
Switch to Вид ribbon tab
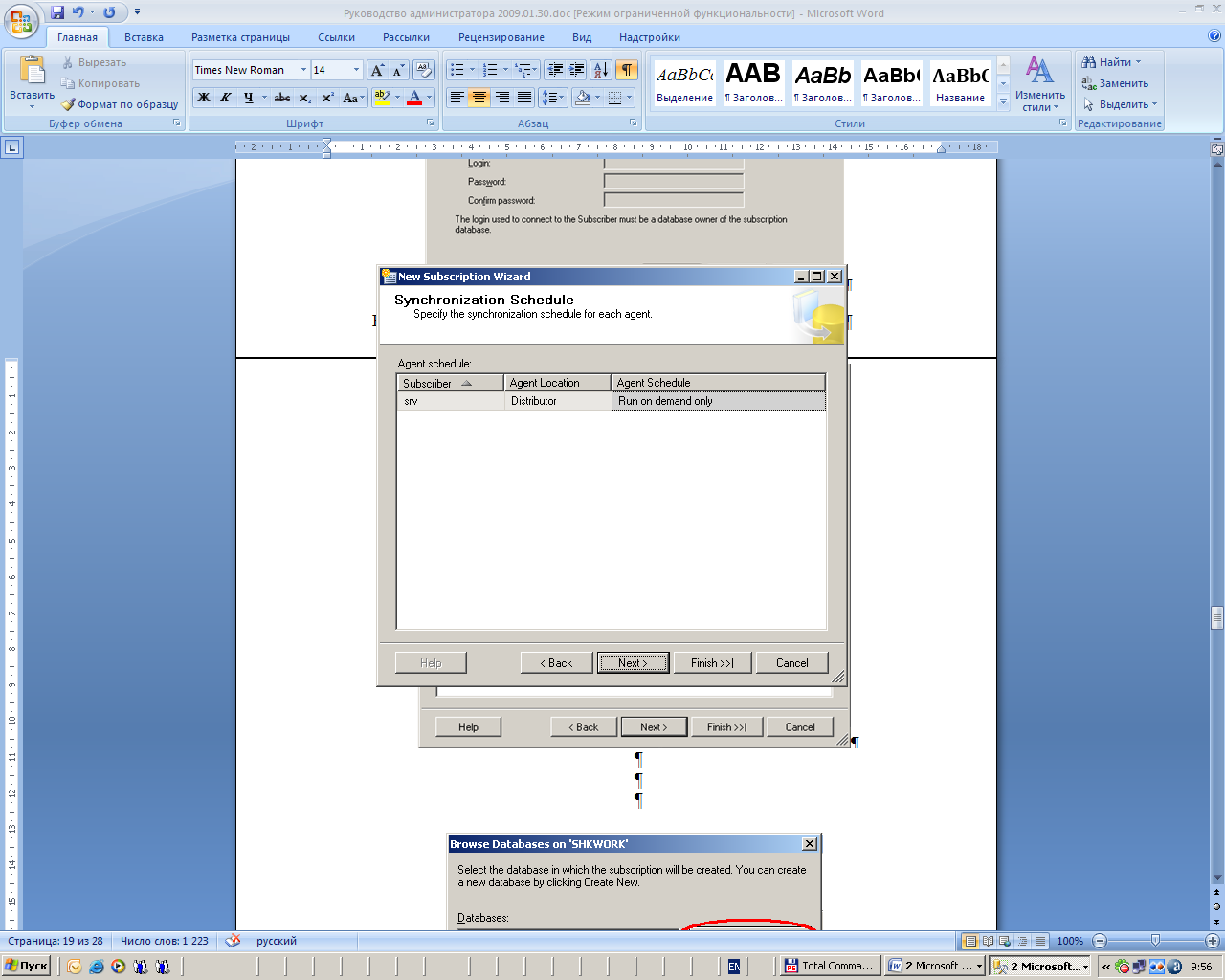click(x=582, y=37)
